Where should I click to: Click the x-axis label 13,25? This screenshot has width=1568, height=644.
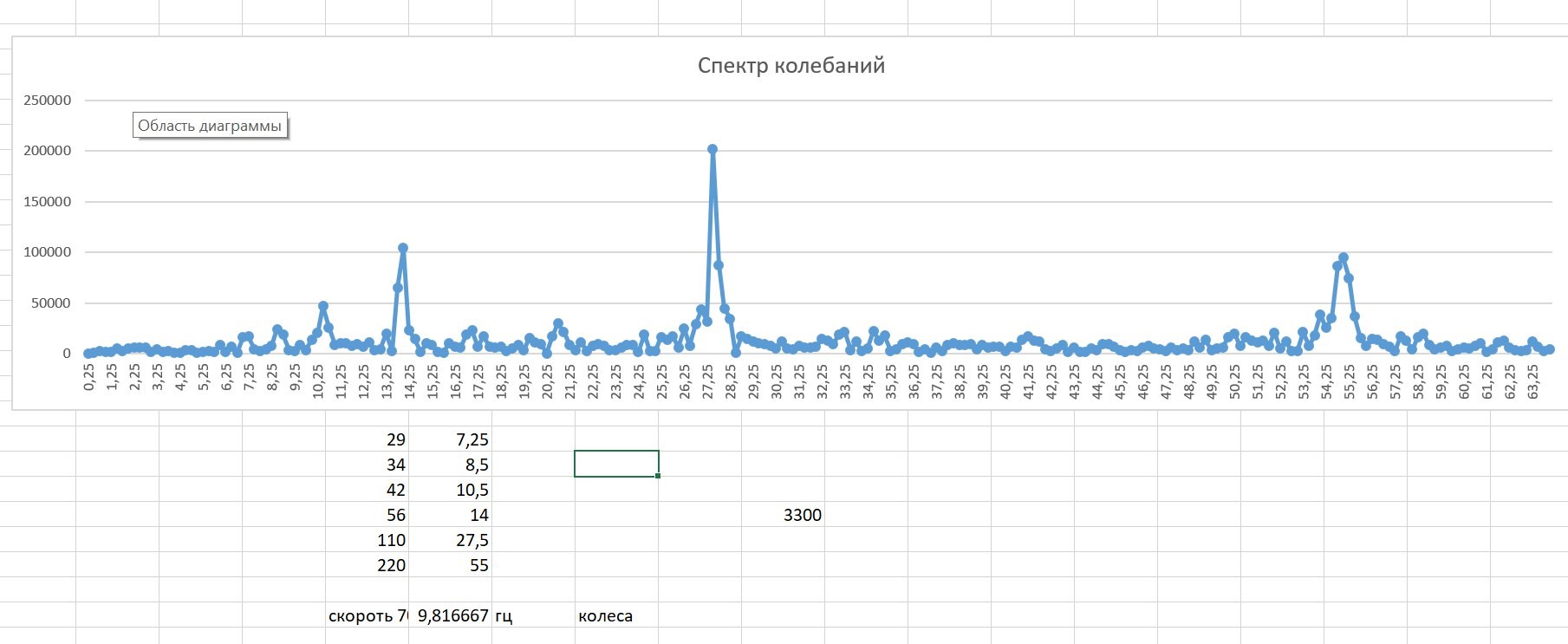[387, 381]
